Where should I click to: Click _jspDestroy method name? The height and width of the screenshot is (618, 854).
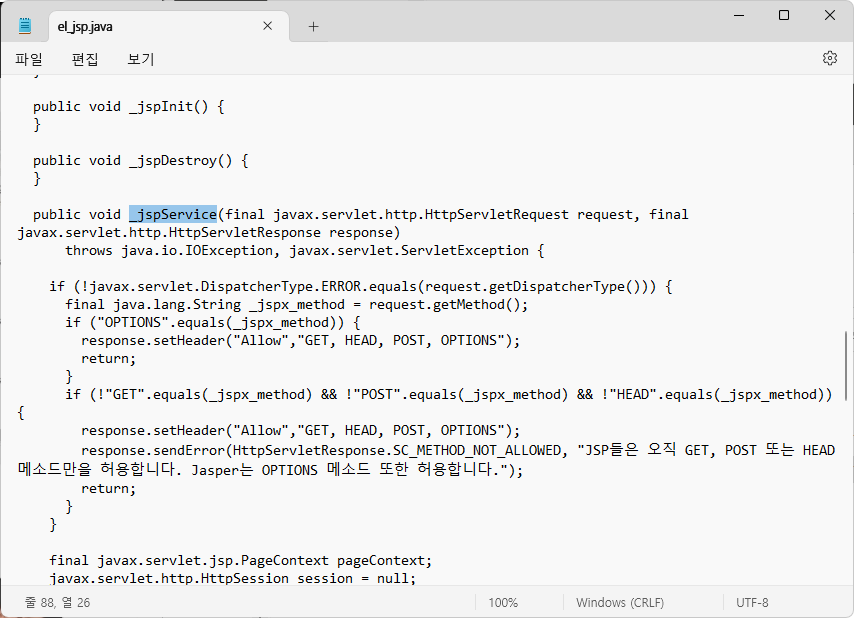[181, 161]
